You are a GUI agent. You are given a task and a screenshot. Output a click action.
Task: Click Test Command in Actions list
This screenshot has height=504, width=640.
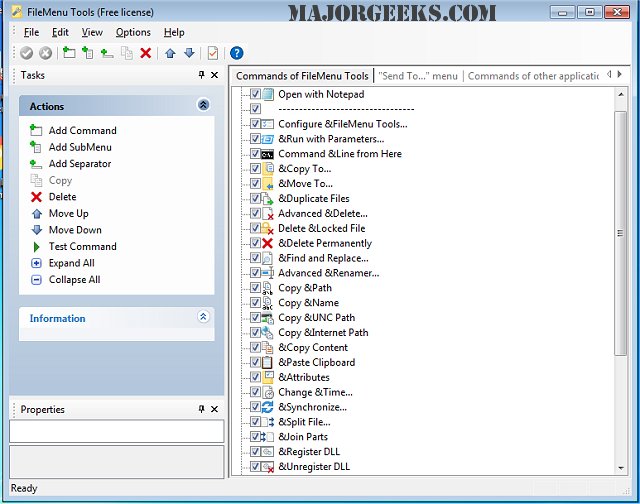click(82, 246)
